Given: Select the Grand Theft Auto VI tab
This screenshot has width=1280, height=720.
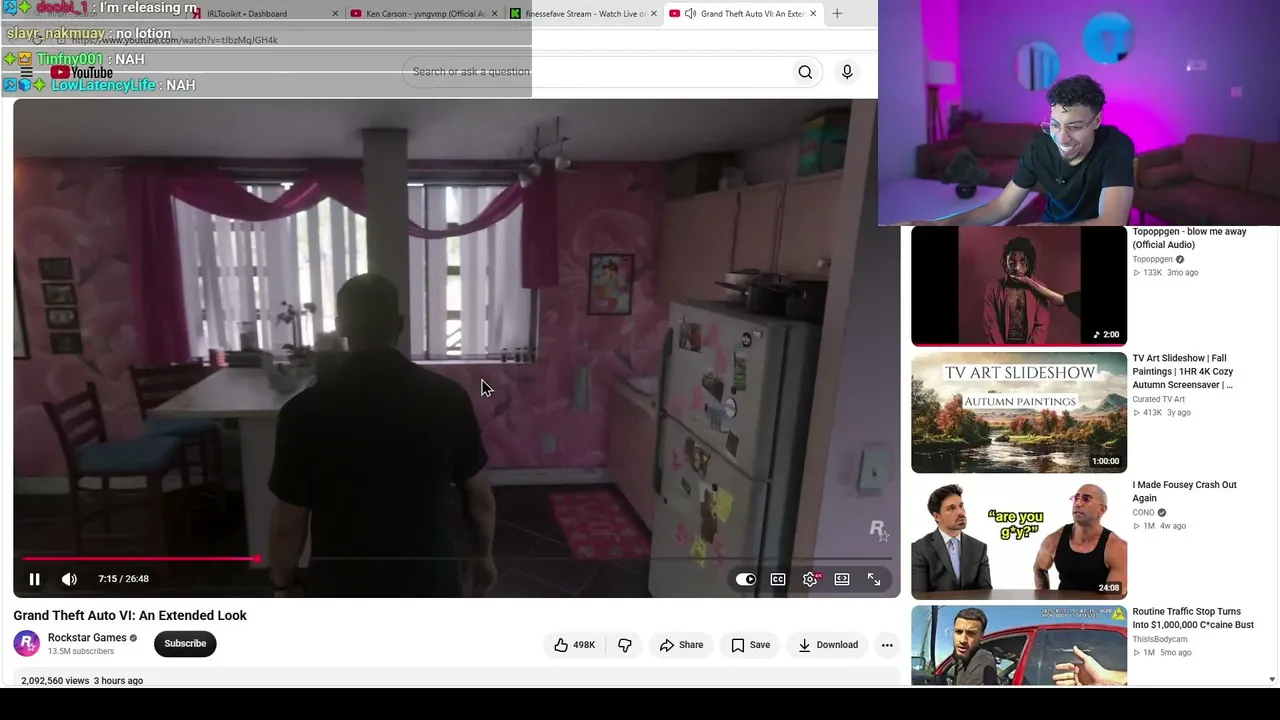Looking at the screenshot, I should [742, 14].
